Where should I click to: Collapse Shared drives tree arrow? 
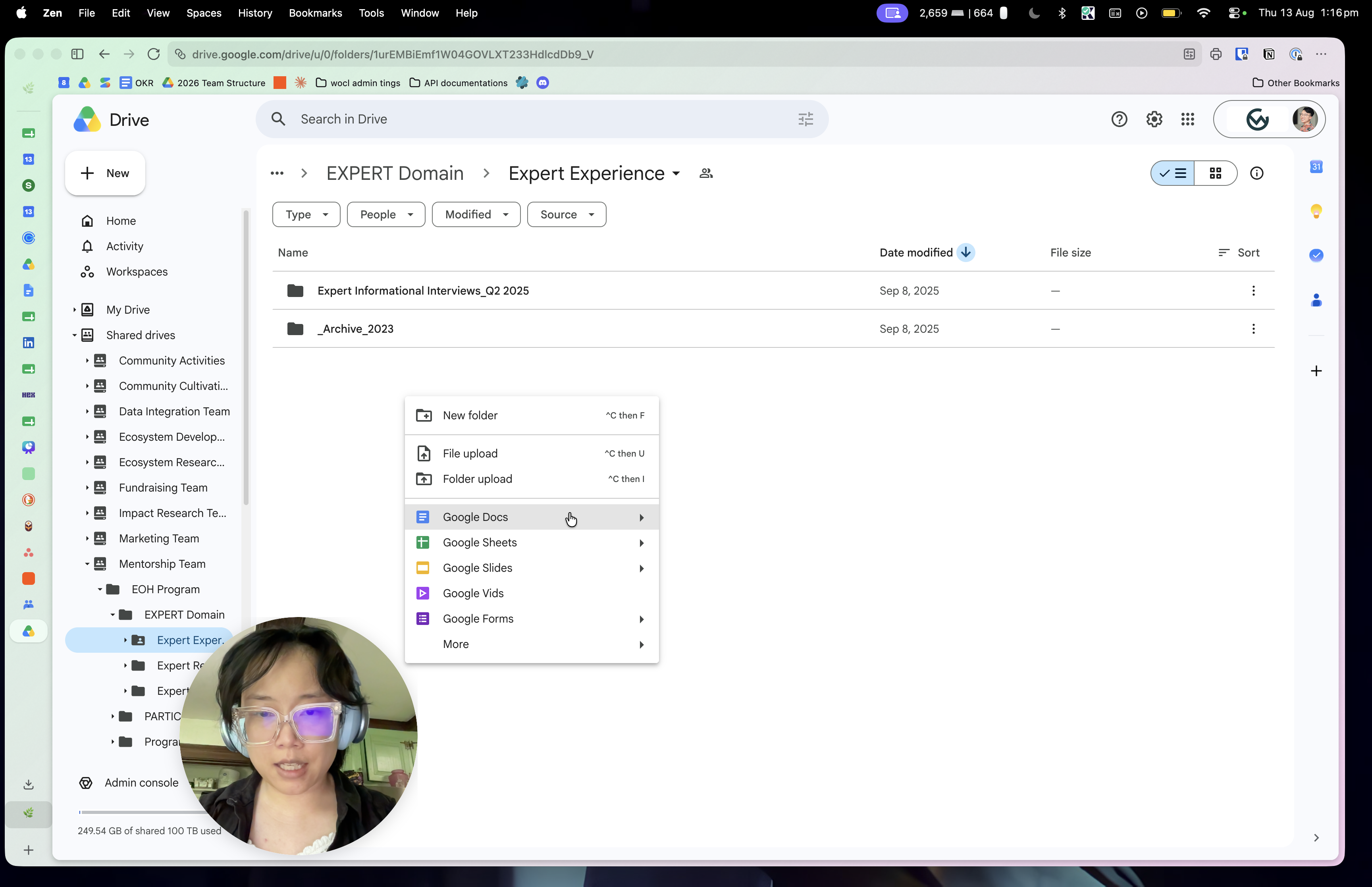coord(74,335)
